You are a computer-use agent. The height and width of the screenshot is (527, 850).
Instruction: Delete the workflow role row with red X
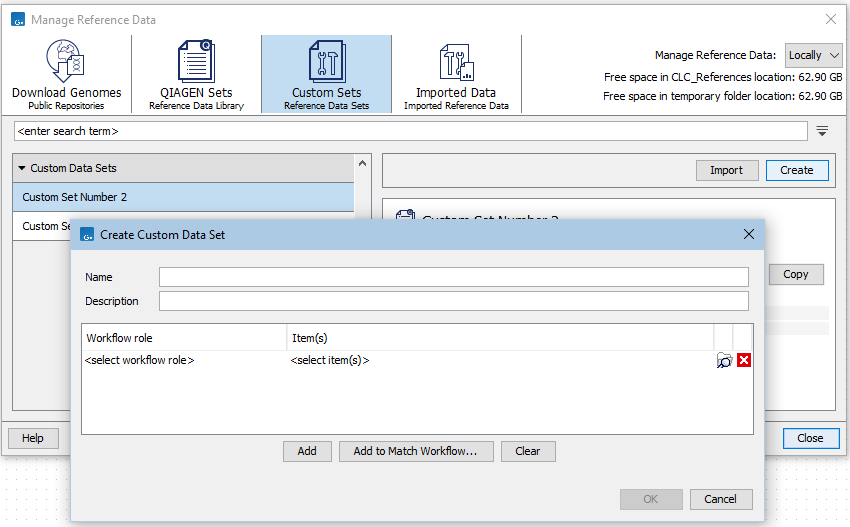[744, 360]
